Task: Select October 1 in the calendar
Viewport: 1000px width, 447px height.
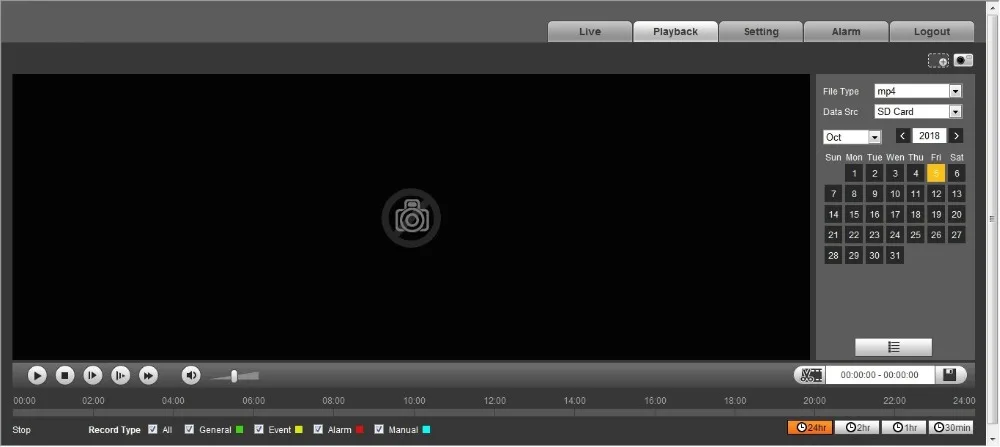Action: [854, 173]
